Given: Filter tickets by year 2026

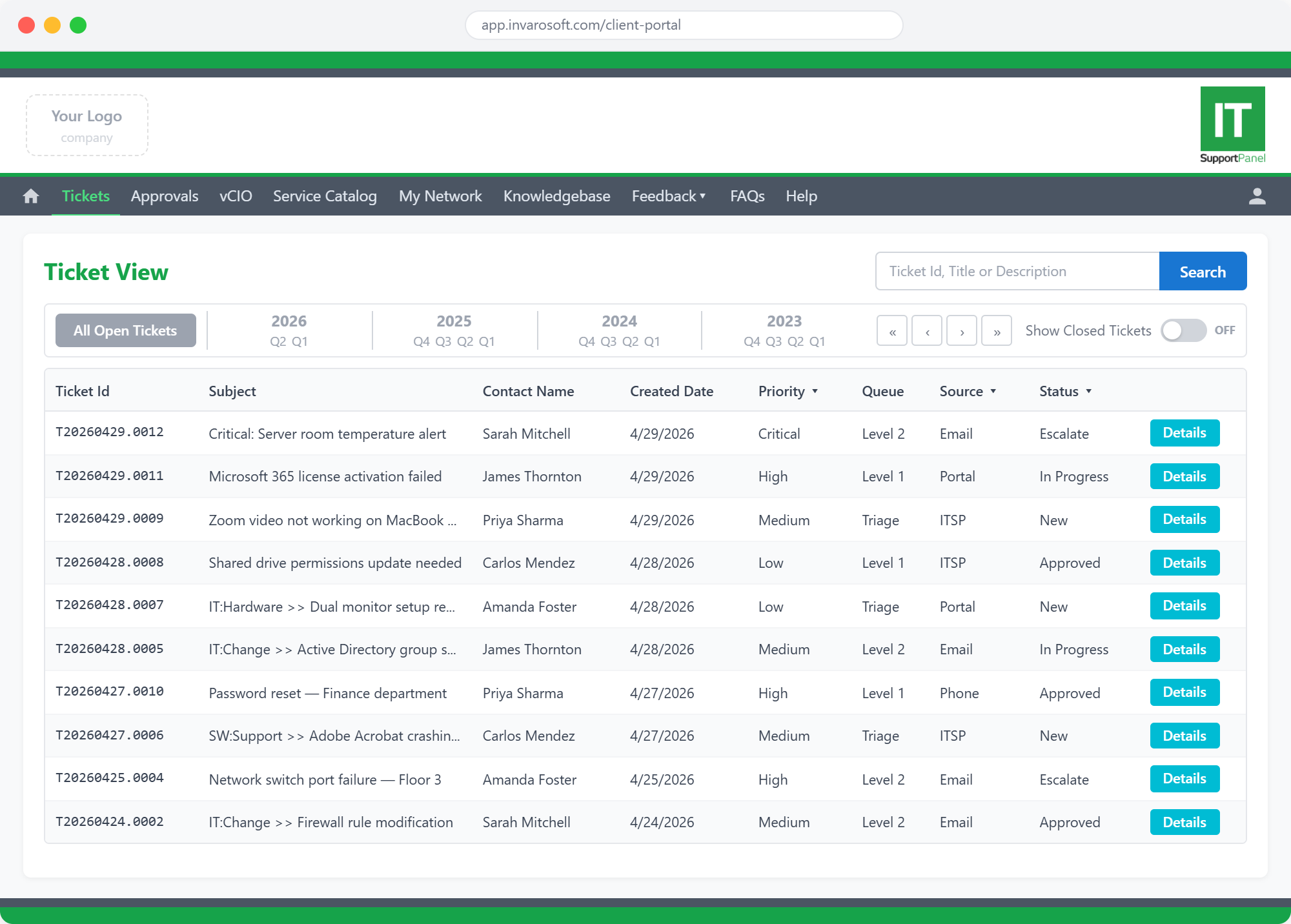Looking at the screenshot, I should click(x=289, y=321).
